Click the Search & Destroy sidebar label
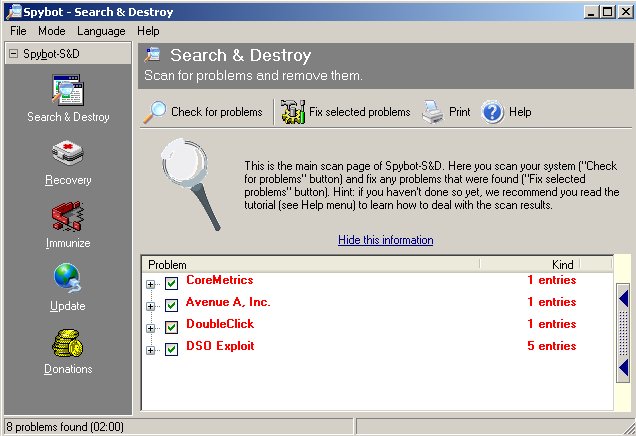This screenshot has width=636, height=436. point(68,117)
